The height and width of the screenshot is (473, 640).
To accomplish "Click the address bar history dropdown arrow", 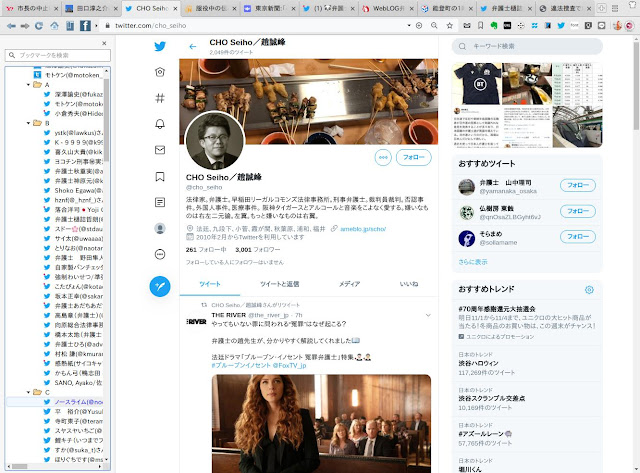I will pyautogui.click(x=409, y=26).
